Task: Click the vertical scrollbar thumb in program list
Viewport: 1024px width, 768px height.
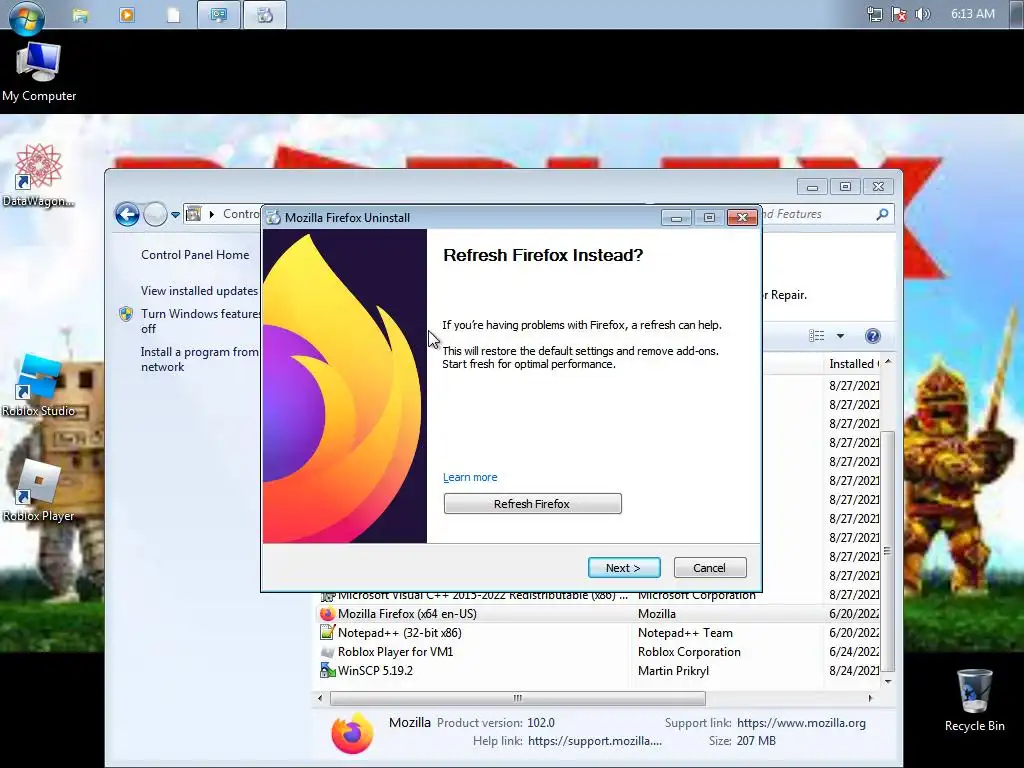Action: click(888, 551)
